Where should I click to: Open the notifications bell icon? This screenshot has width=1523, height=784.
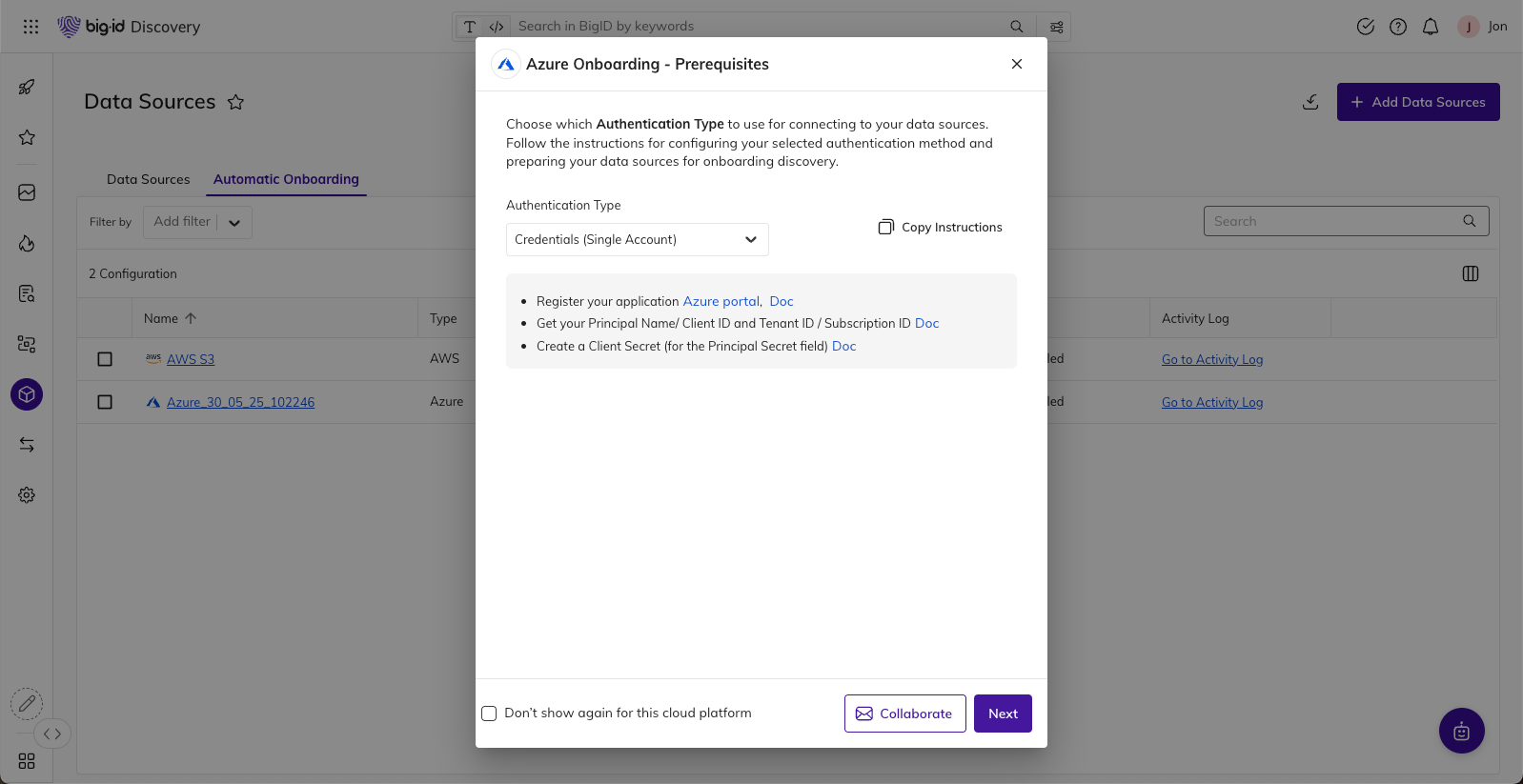pyautogui.click(x=1431, y=27)
